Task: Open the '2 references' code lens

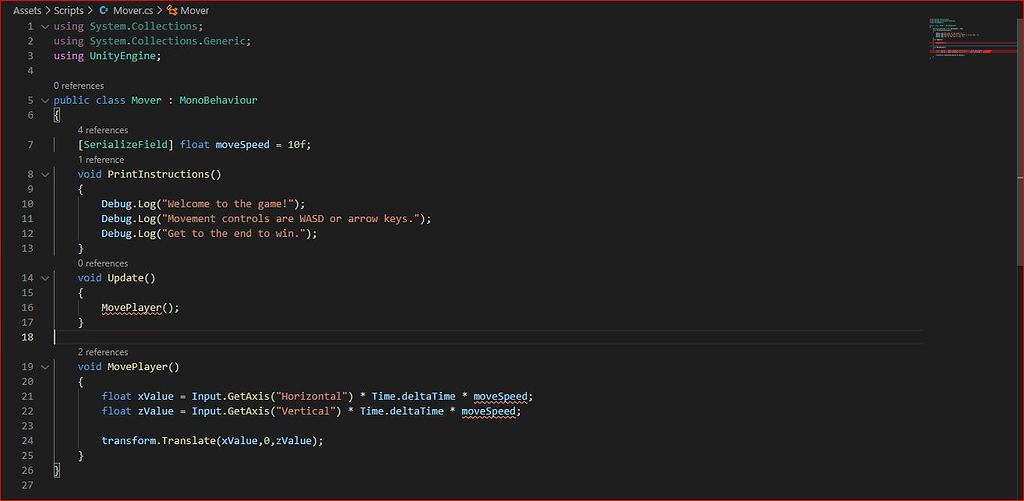Action: 103,352
